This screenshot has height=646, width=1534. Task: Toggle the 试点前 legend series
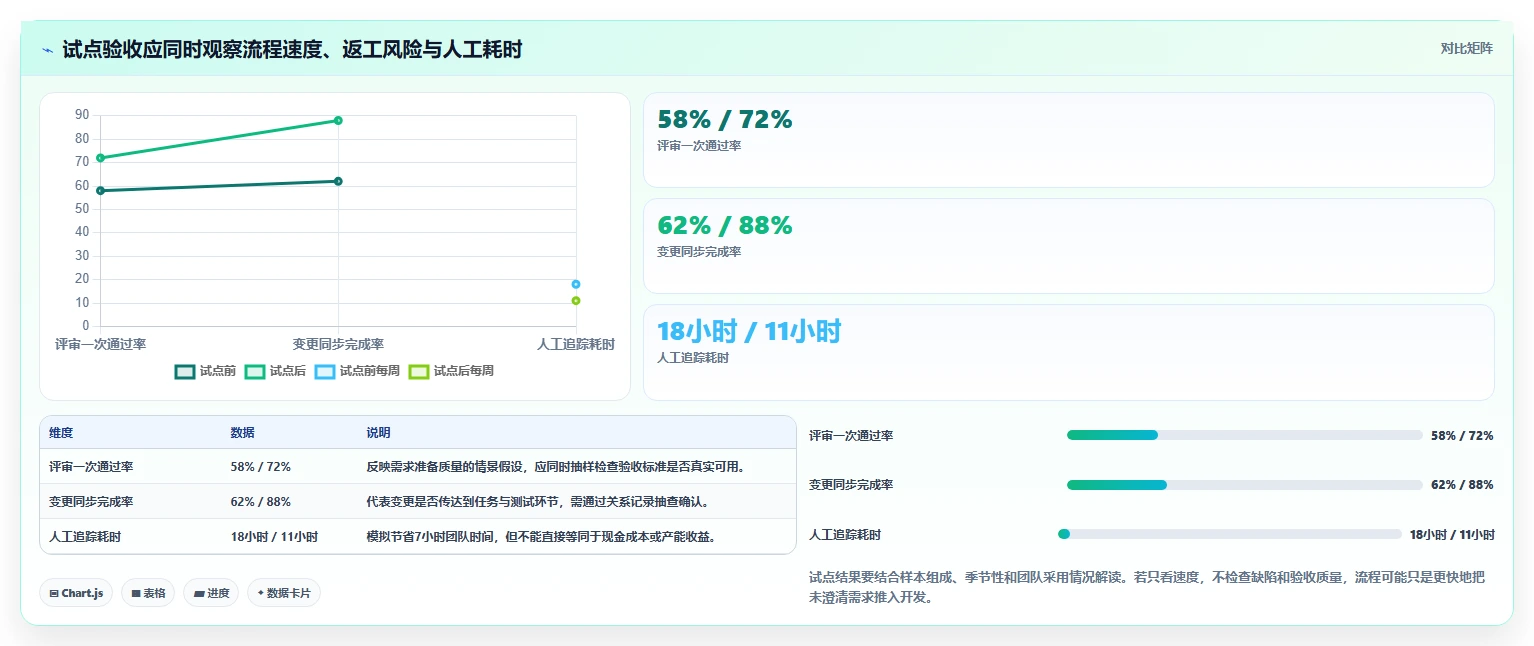pos(205,371)
